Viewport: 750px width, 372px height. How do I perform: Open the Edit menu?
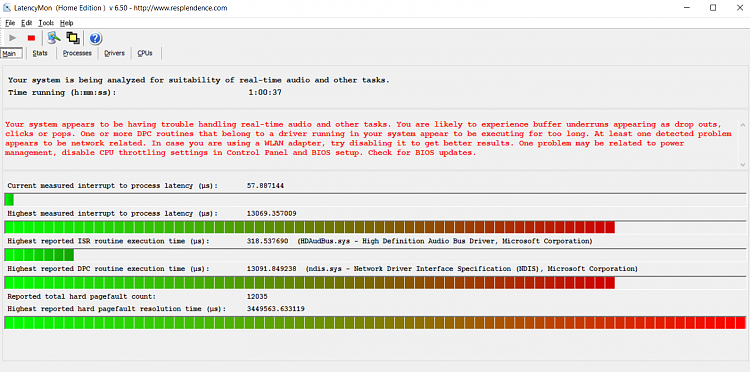(x=26, y=23)
